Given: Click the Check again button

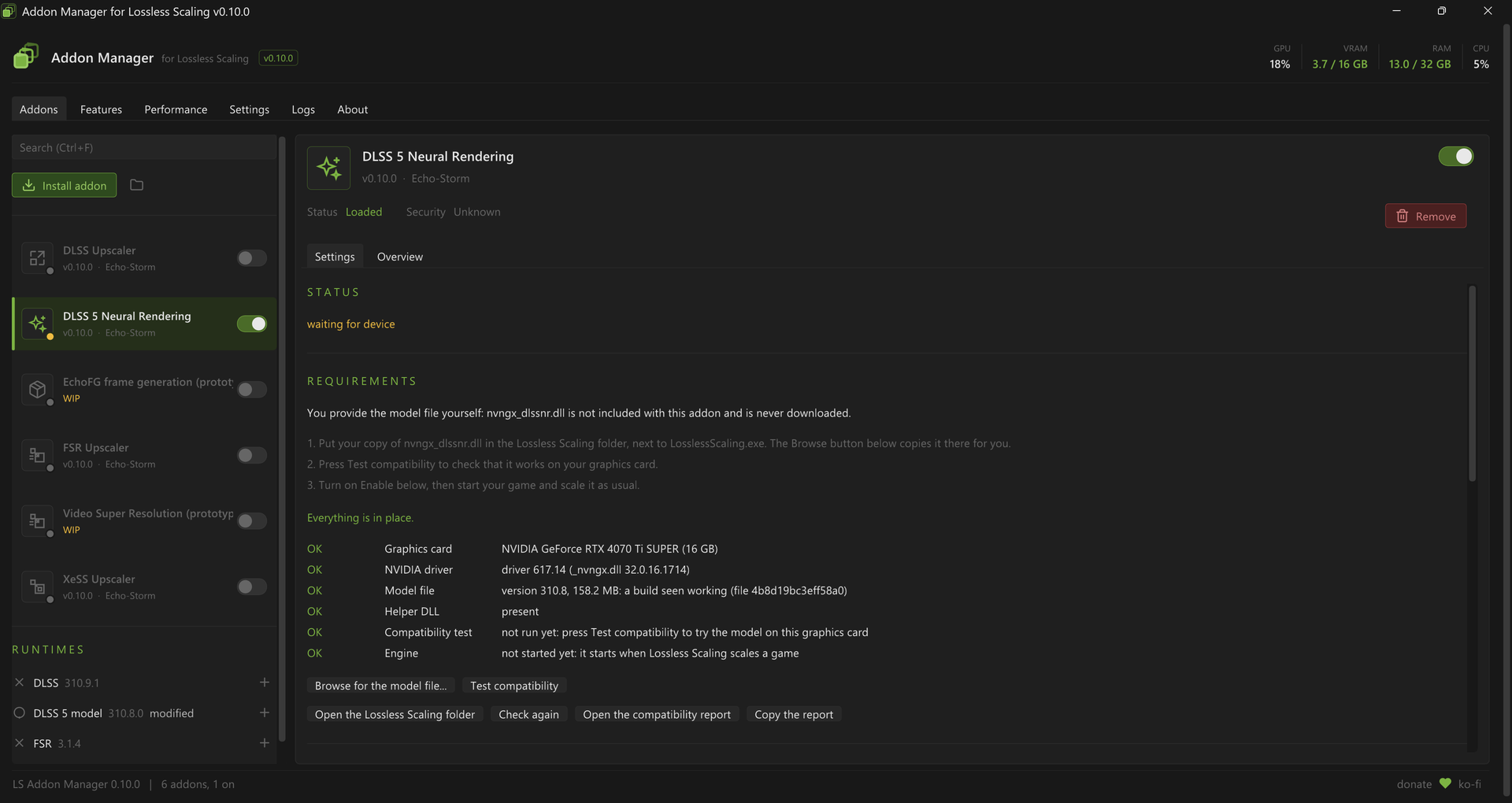Looking at the screenshot, I should tap(528, 715).
